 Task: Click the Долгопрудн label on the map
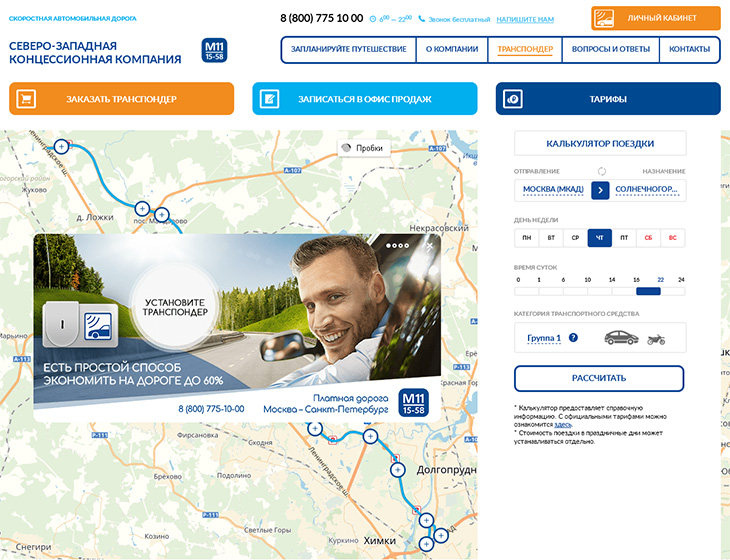[x=446, y=470]
